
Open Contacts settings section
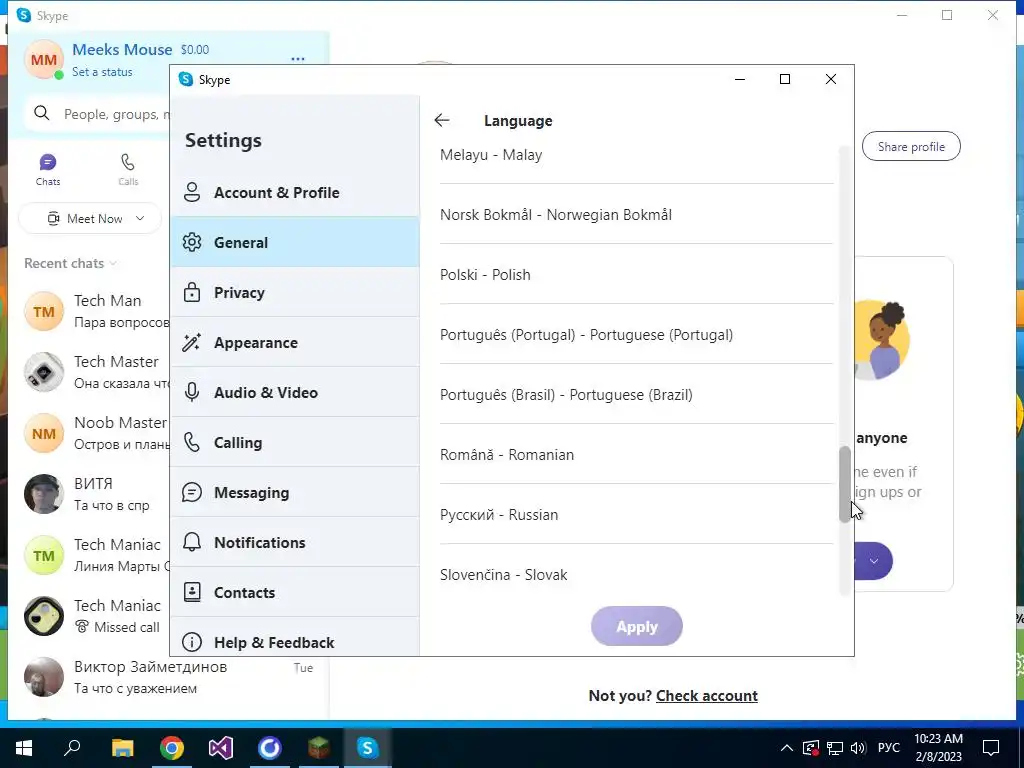[x=295, y=592]
